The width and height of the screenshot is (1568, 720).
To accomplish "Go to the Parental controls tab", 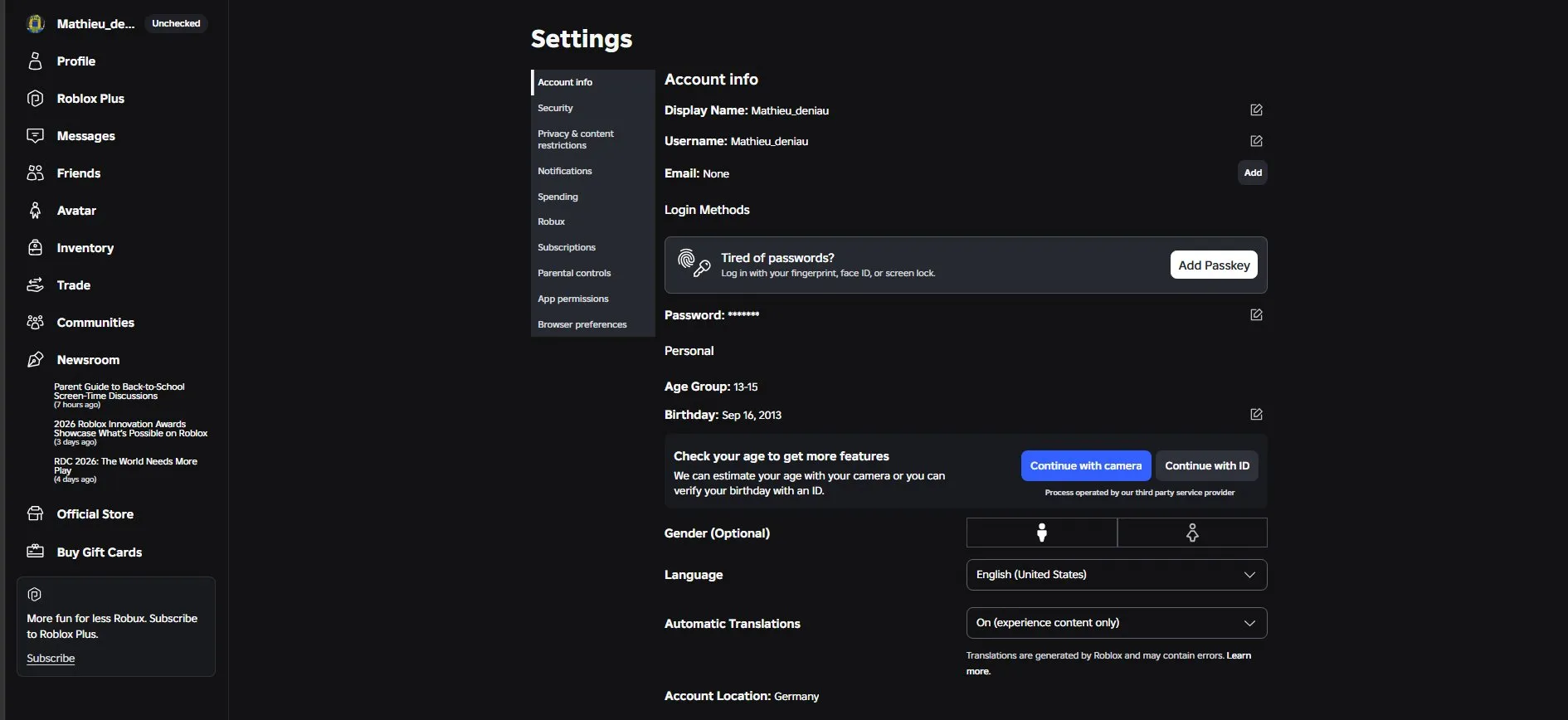I will pyautogui.click(x=593, y=273).
